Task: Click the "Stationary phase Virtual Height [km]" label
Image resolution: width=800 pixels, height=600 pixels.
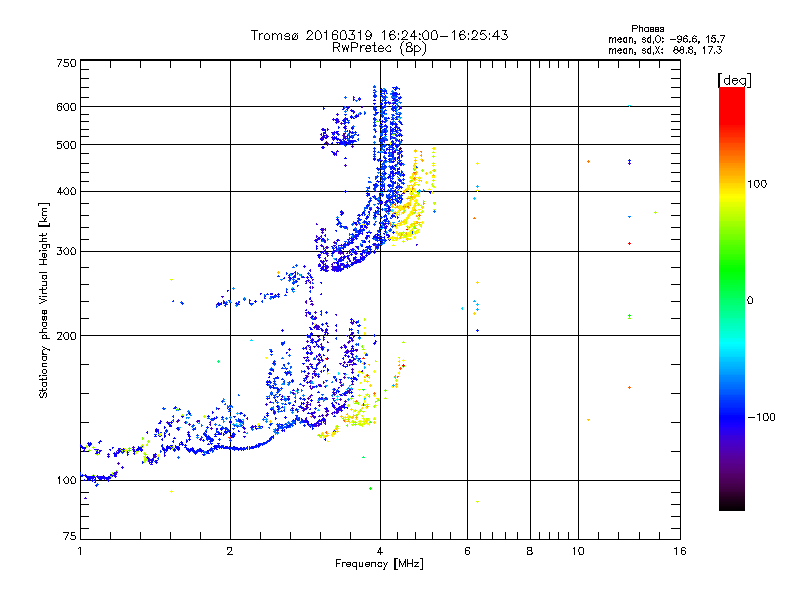Action: click(x=44, y=300)
